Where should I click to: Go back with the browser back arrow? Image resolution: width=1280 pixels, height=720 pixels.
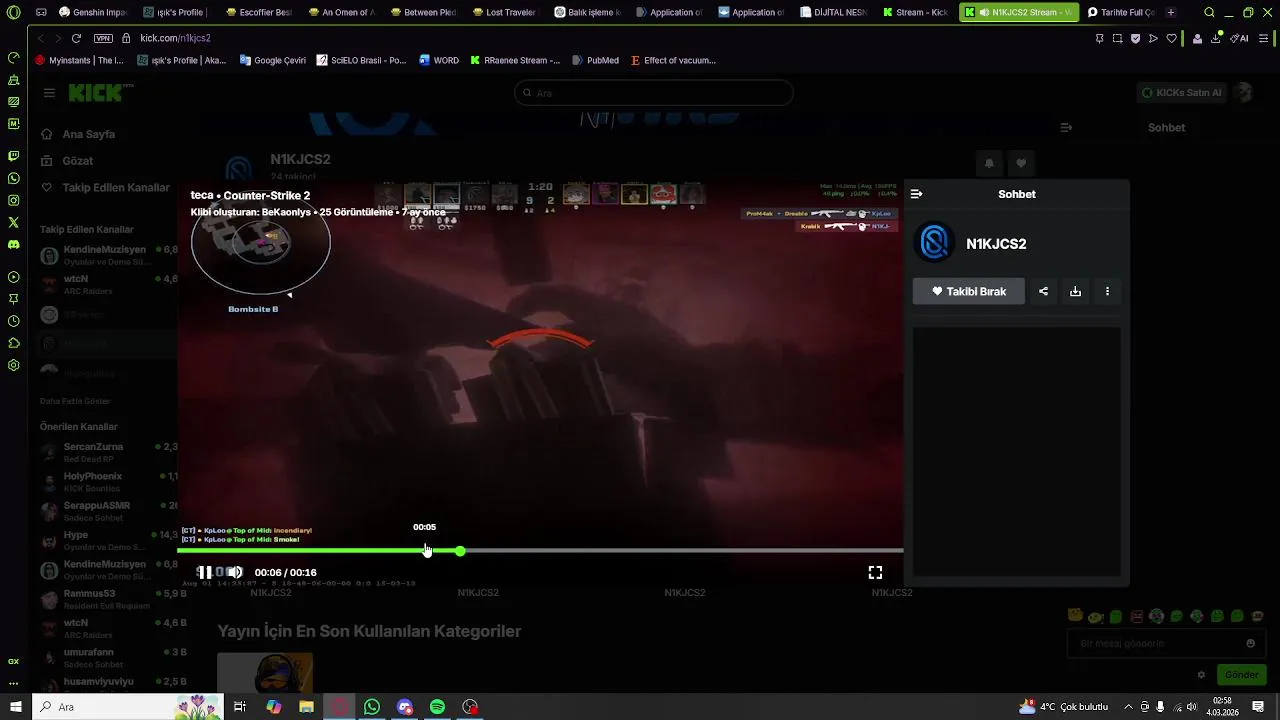click(40, 38)
